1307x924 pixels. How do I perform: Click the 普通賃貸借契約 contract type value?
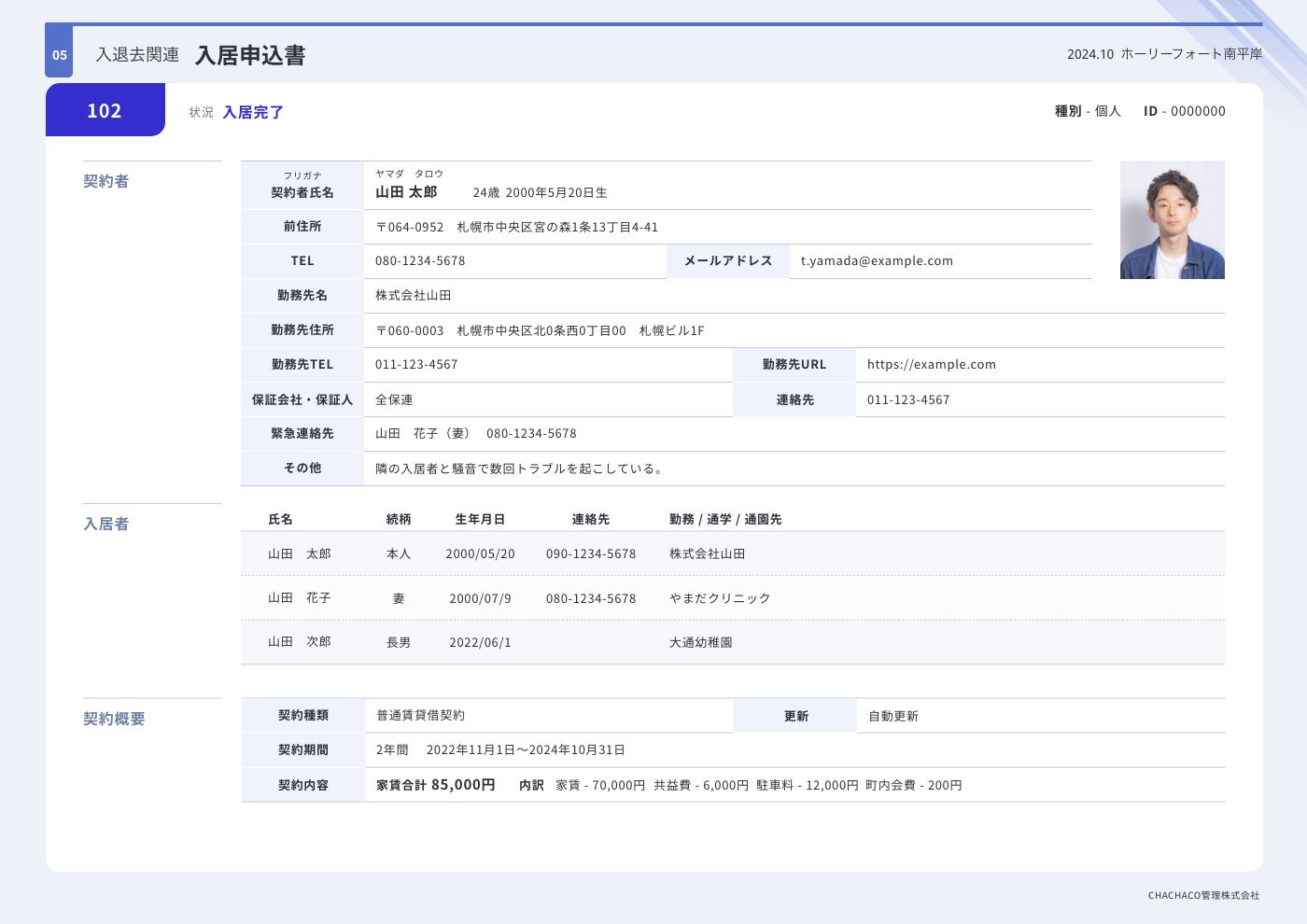(420, 716)
